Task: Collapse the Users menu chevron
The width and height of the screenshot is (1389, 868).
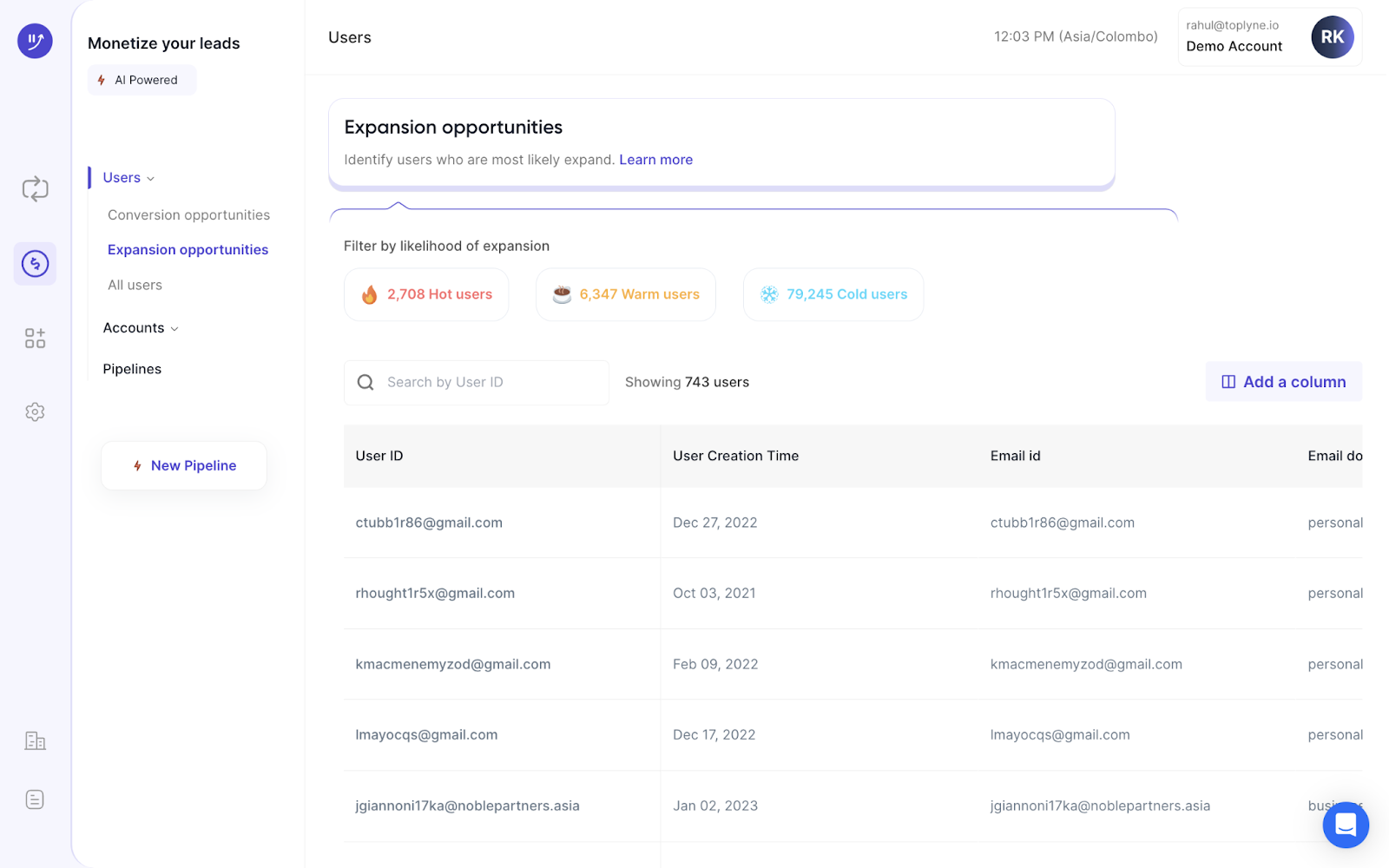Action: click(151, 179)
